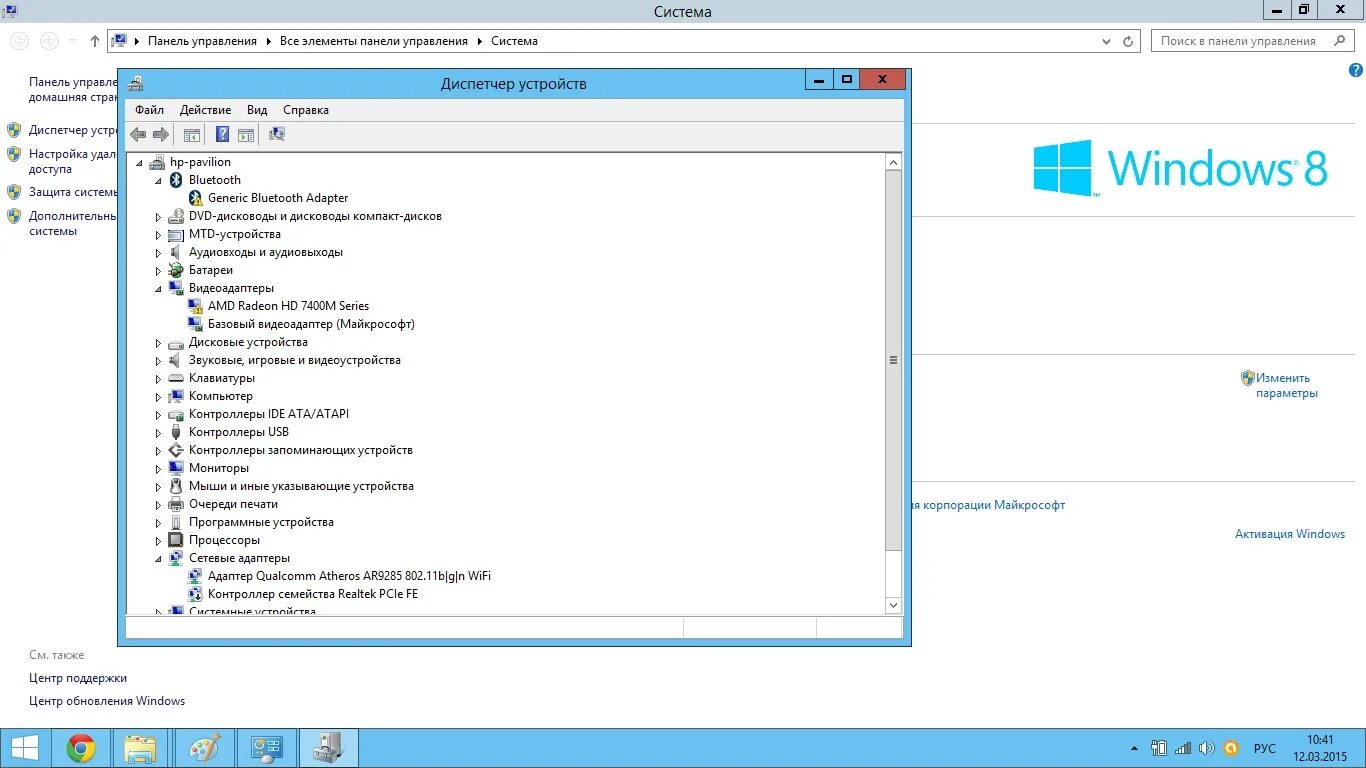
Task: Click the Контроллеры IDE ATA/ATAPI icon
Action: coord(176,414)
